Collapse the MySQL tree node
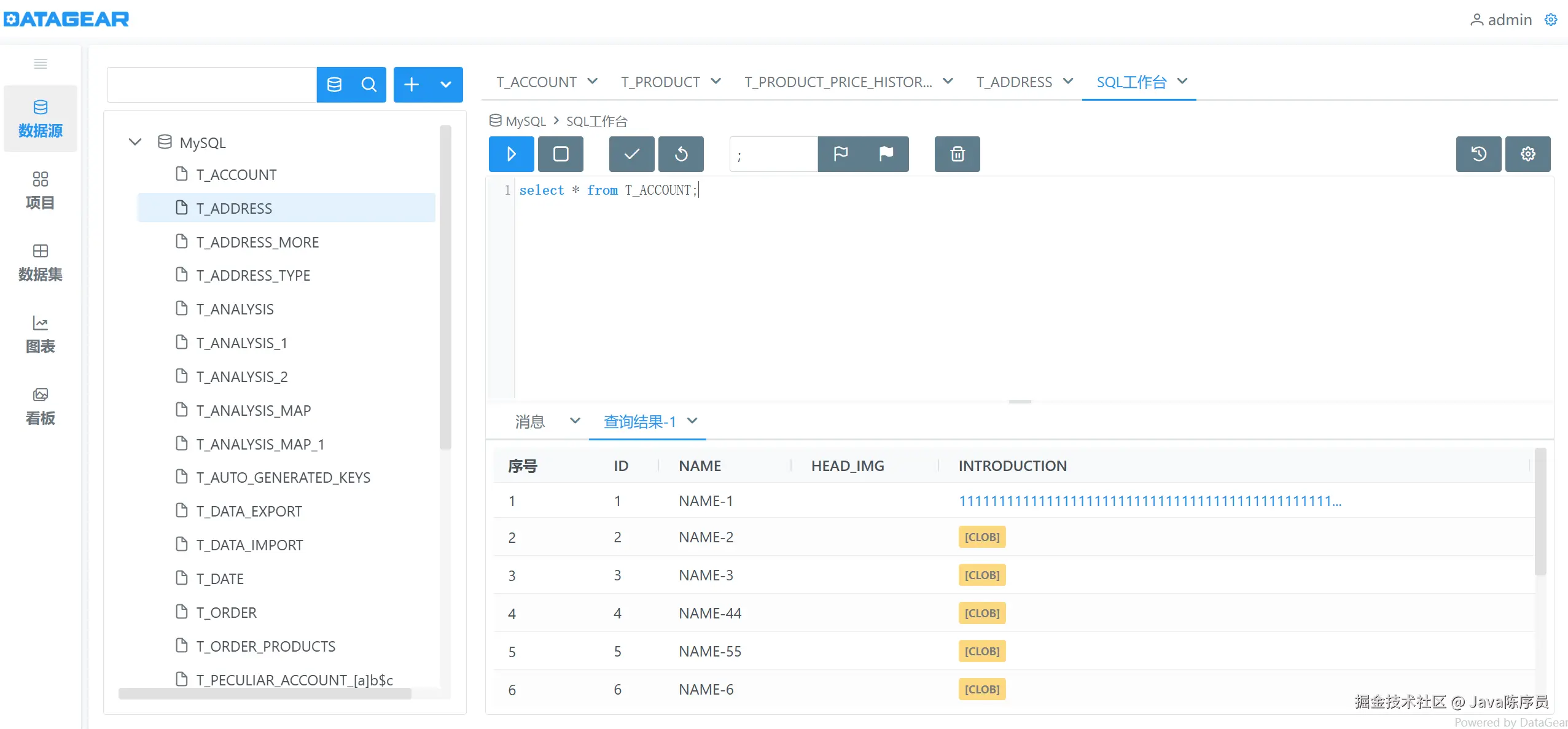 [x=135, y=142]
